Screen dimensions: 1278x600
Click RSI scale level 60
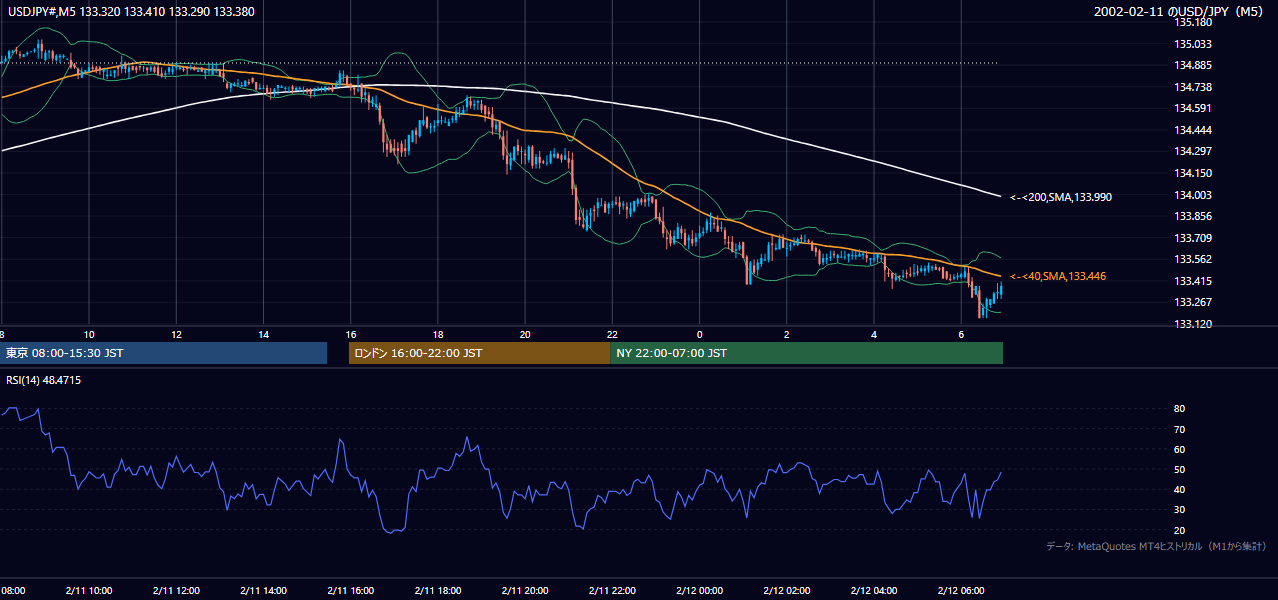point(1180,450)
